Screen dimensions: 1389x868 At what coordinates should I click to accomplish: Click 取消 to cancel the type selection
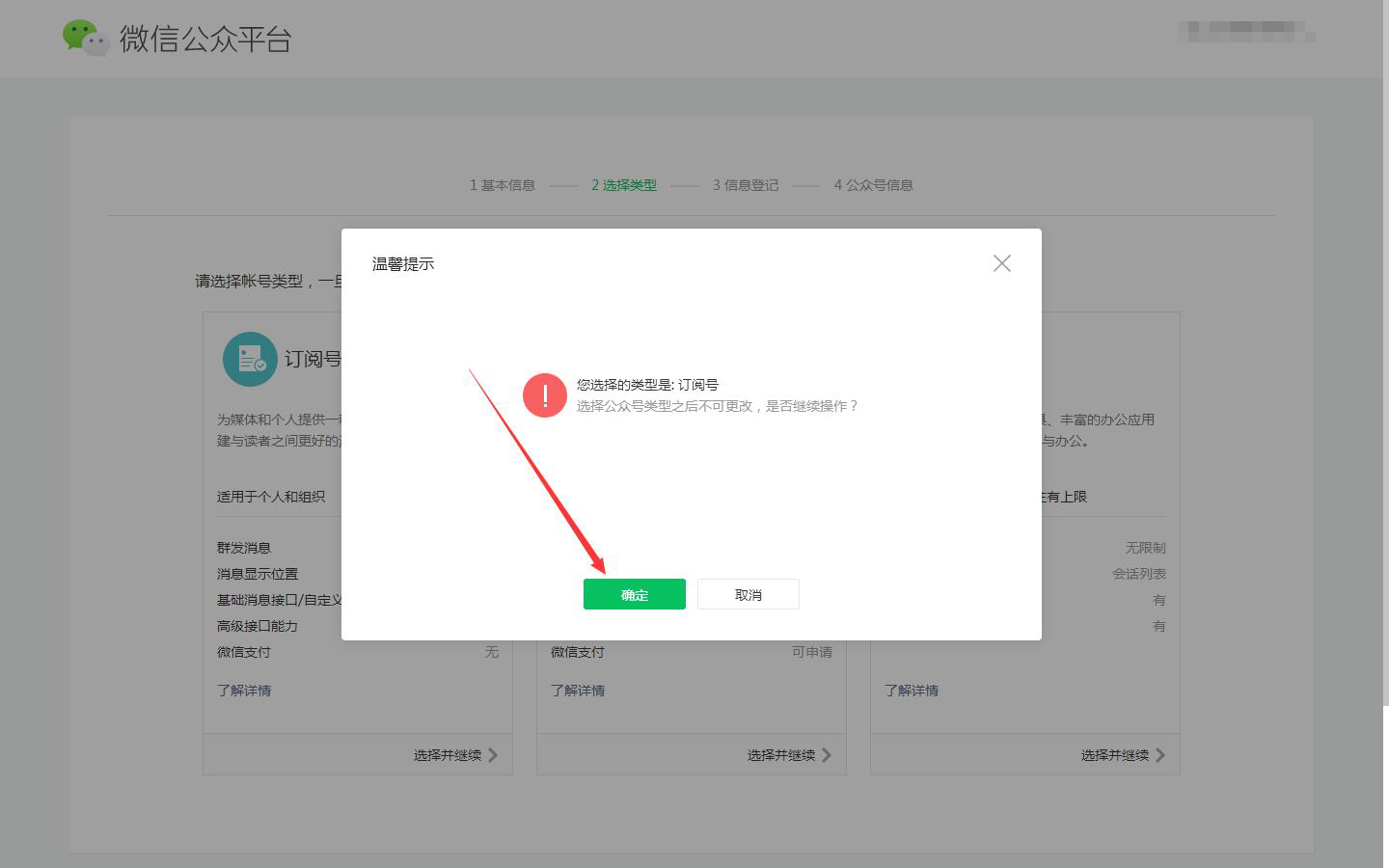tap(749, 593)
